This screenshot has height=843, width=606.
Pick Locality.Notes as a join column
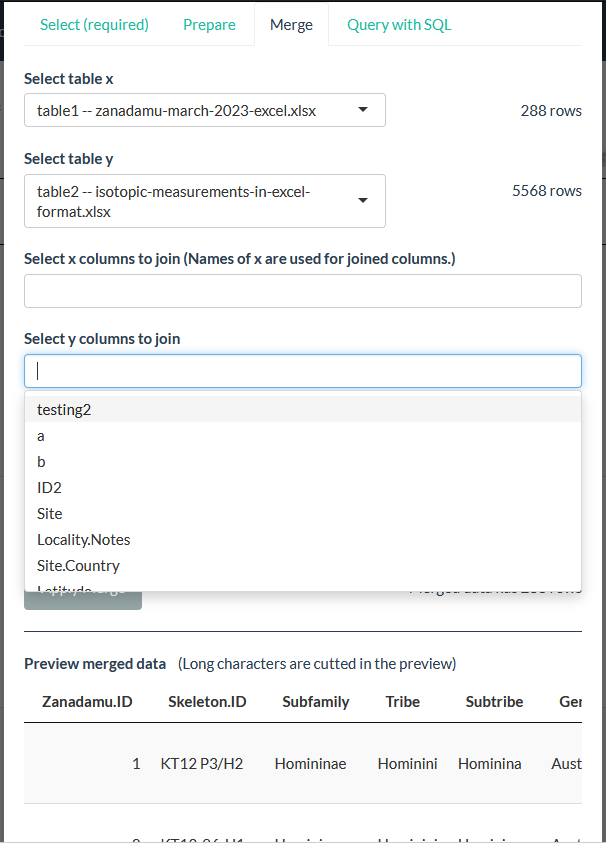pyautogui.click(x=83, y=539)
